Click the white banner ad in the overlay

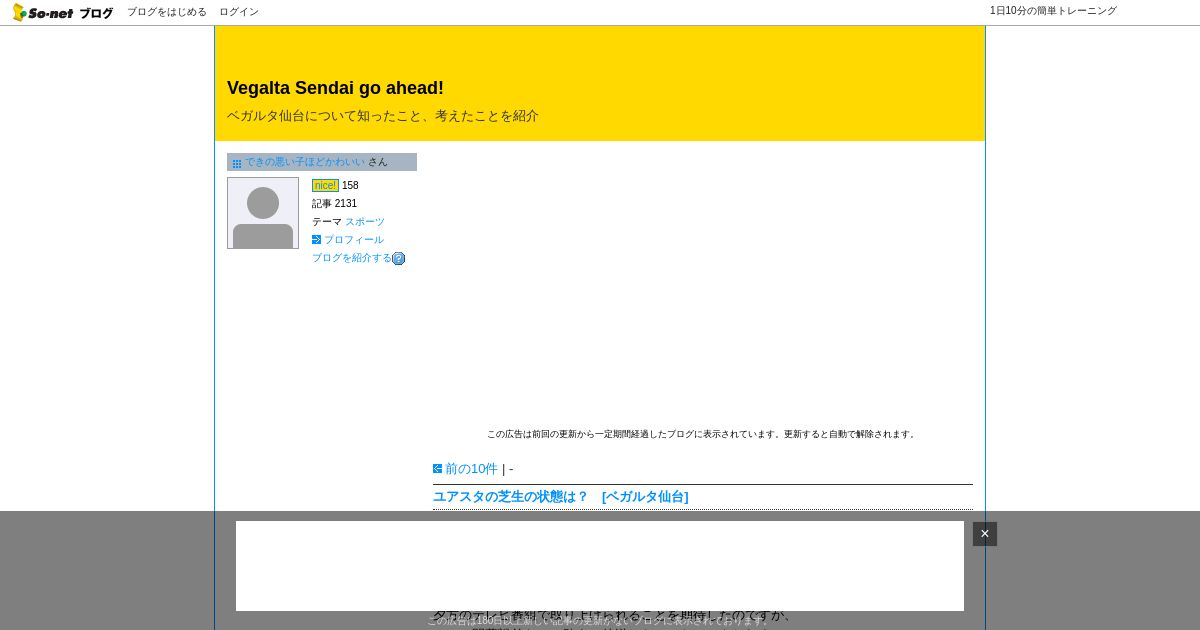[x=600, y=566]
